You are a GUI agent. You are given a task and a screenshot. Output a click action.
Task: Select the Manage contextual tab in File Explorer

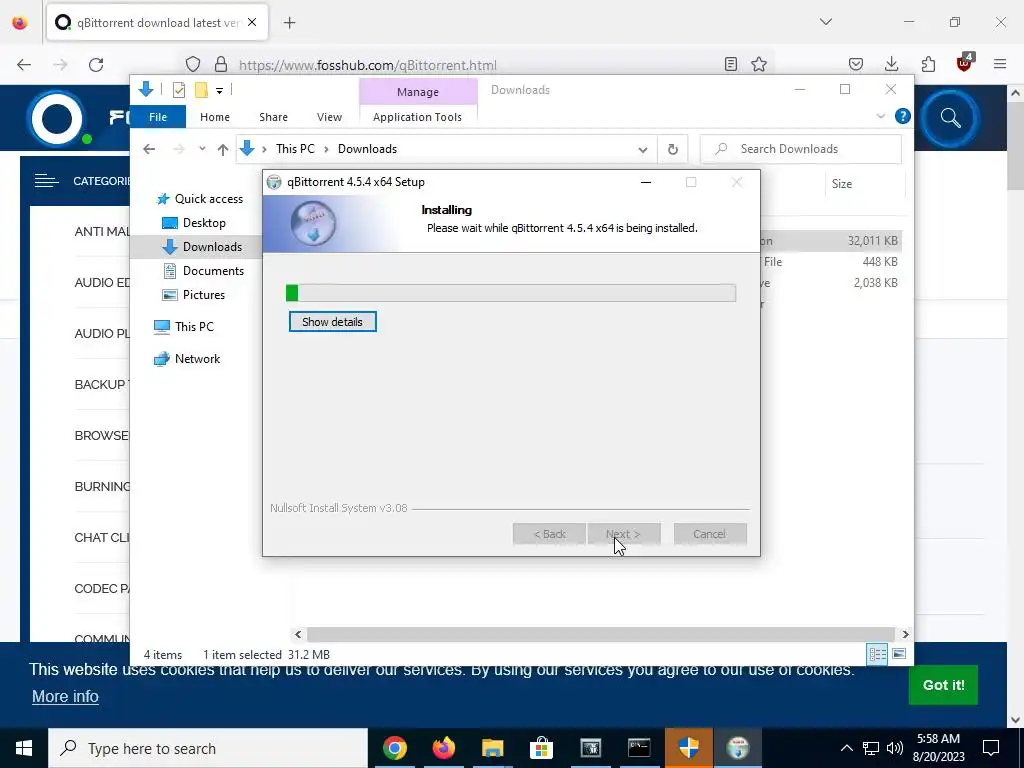418,92
